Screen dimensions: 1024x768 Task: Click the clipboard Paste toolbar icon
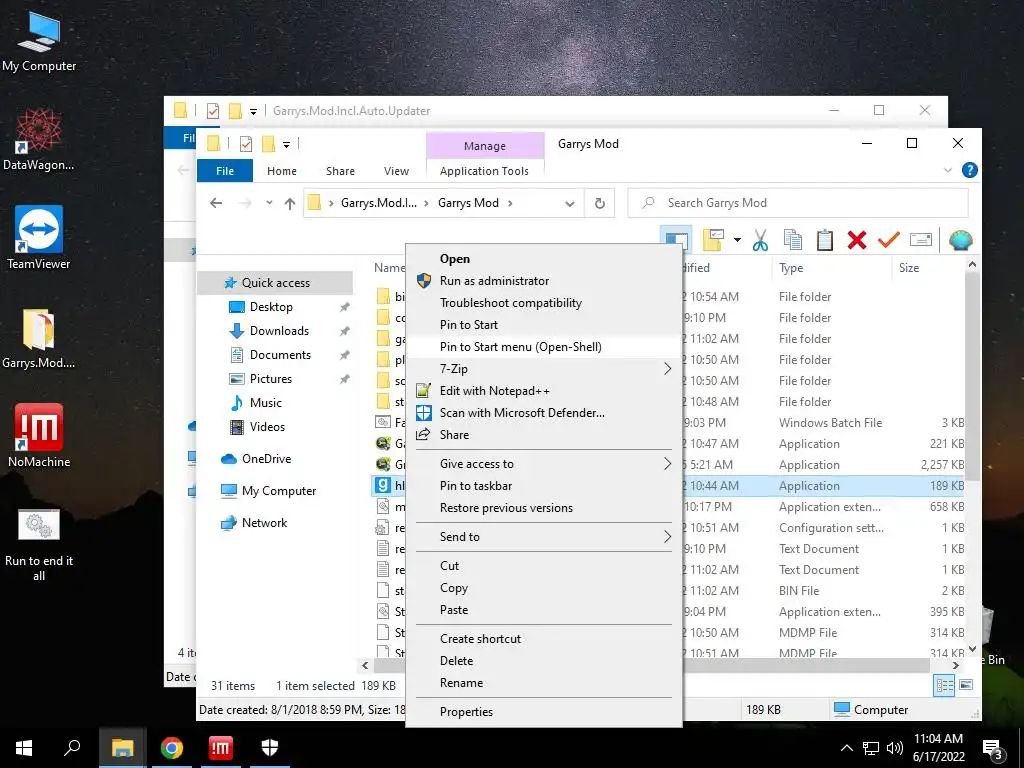point(825,240)
